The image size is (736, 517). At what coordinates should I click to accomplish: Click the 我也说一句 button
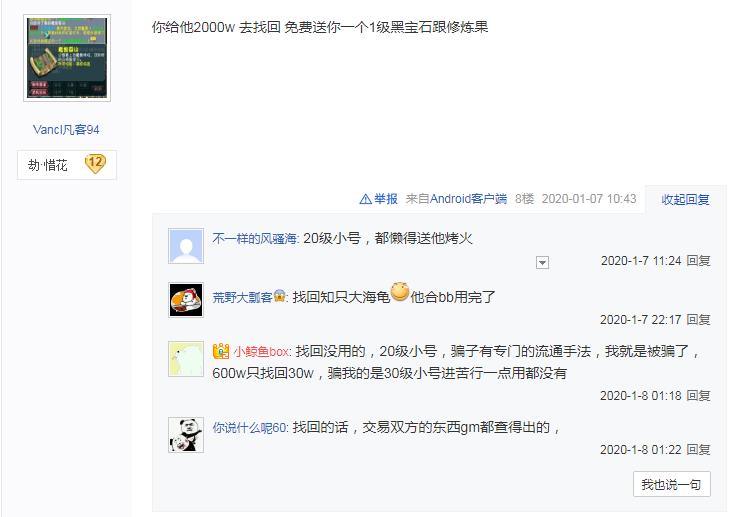point(671,484)
